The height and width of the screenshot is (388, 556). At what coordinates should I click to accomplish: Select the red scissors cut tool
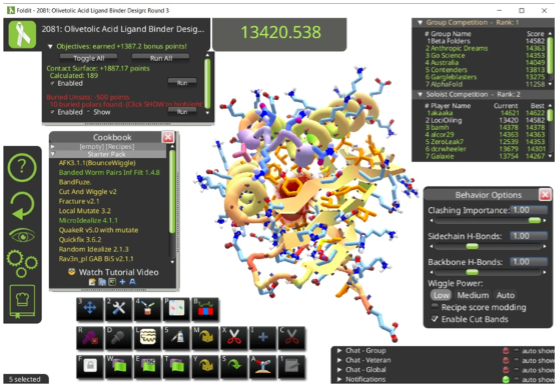coord(234,337)
